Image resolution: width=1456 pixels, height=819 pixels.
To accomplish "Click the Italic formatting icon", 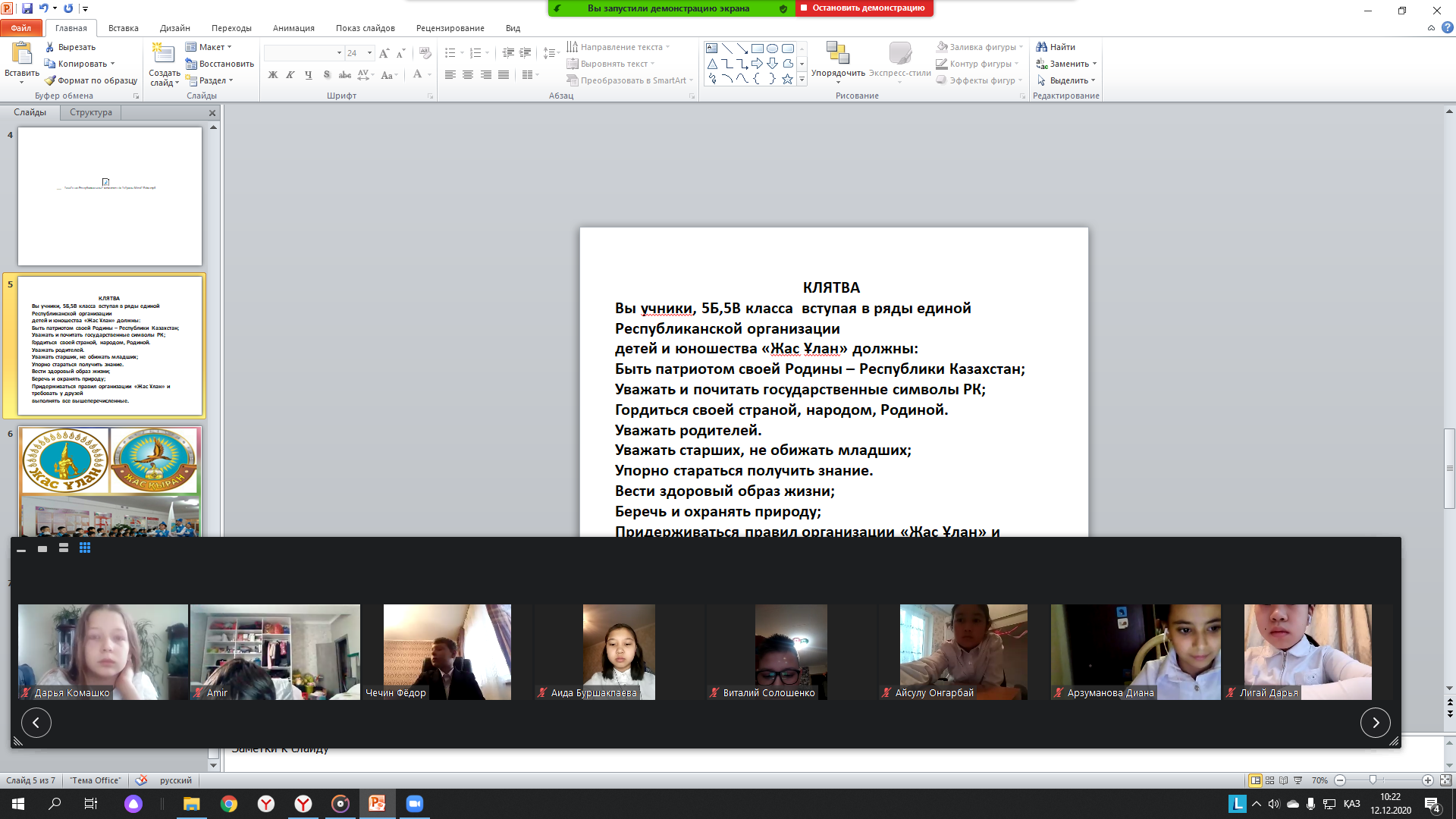I will (290, 75).
